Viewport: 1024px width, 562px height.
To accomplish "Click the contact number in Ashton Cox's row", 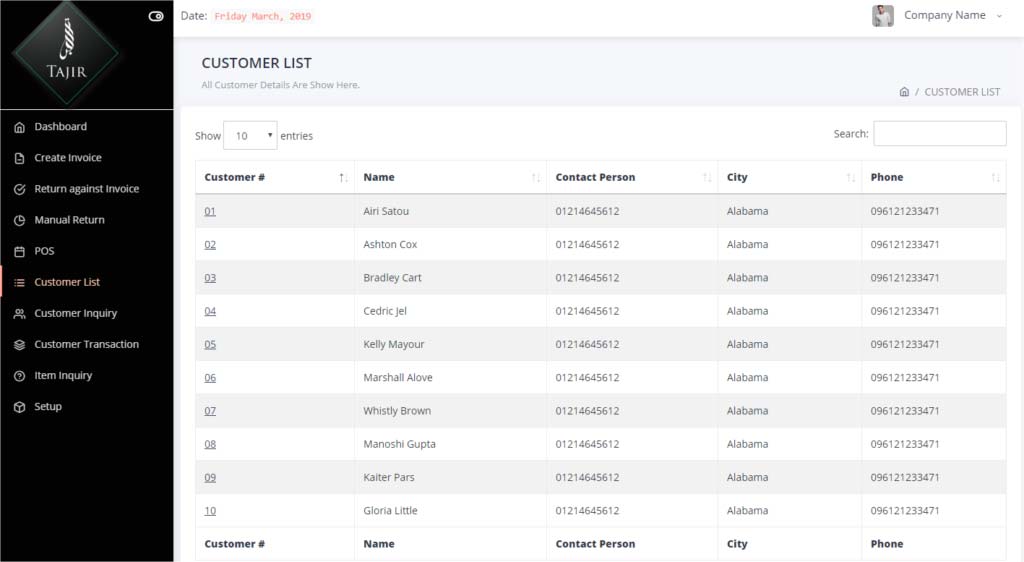I will [x=587, y=244].
